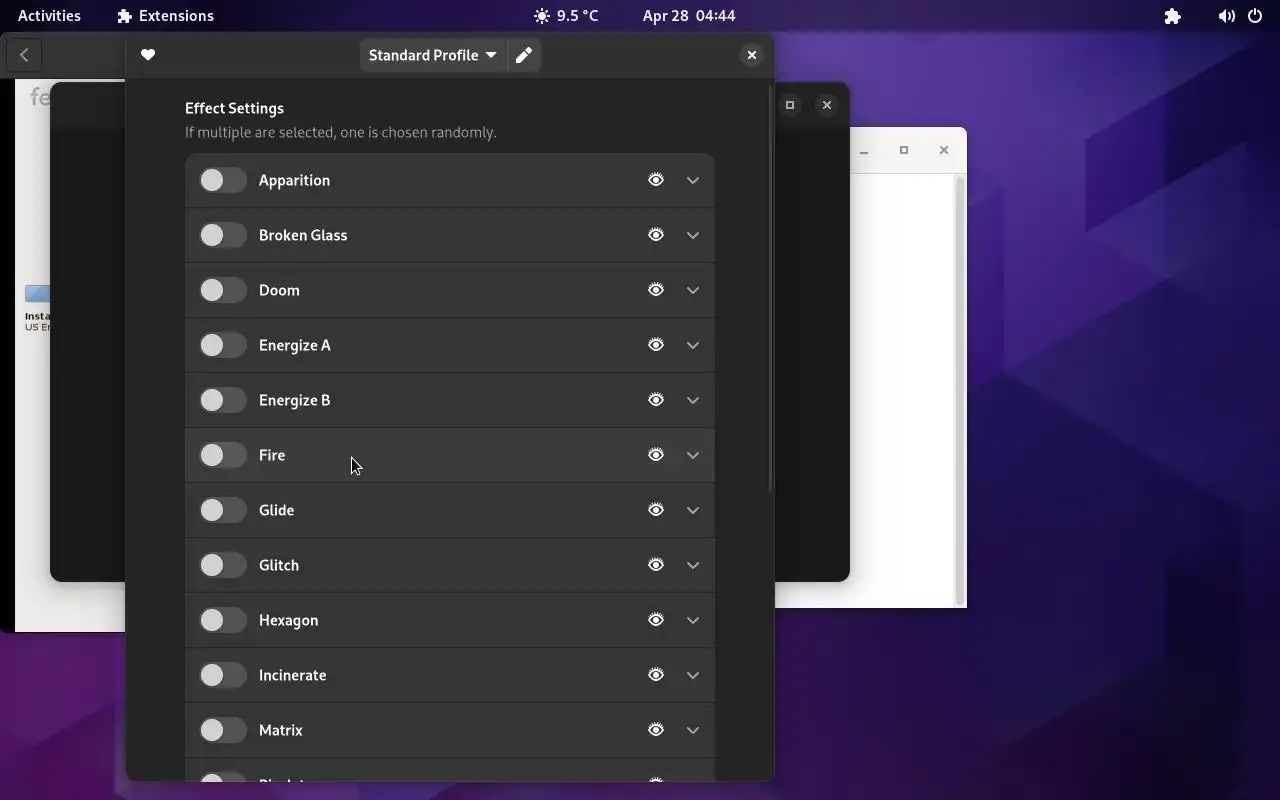The height and width of the screenshot is (800, 1280).
Task: Open the Extensions app menu in top bar
Action: click(x=165, y=16)
